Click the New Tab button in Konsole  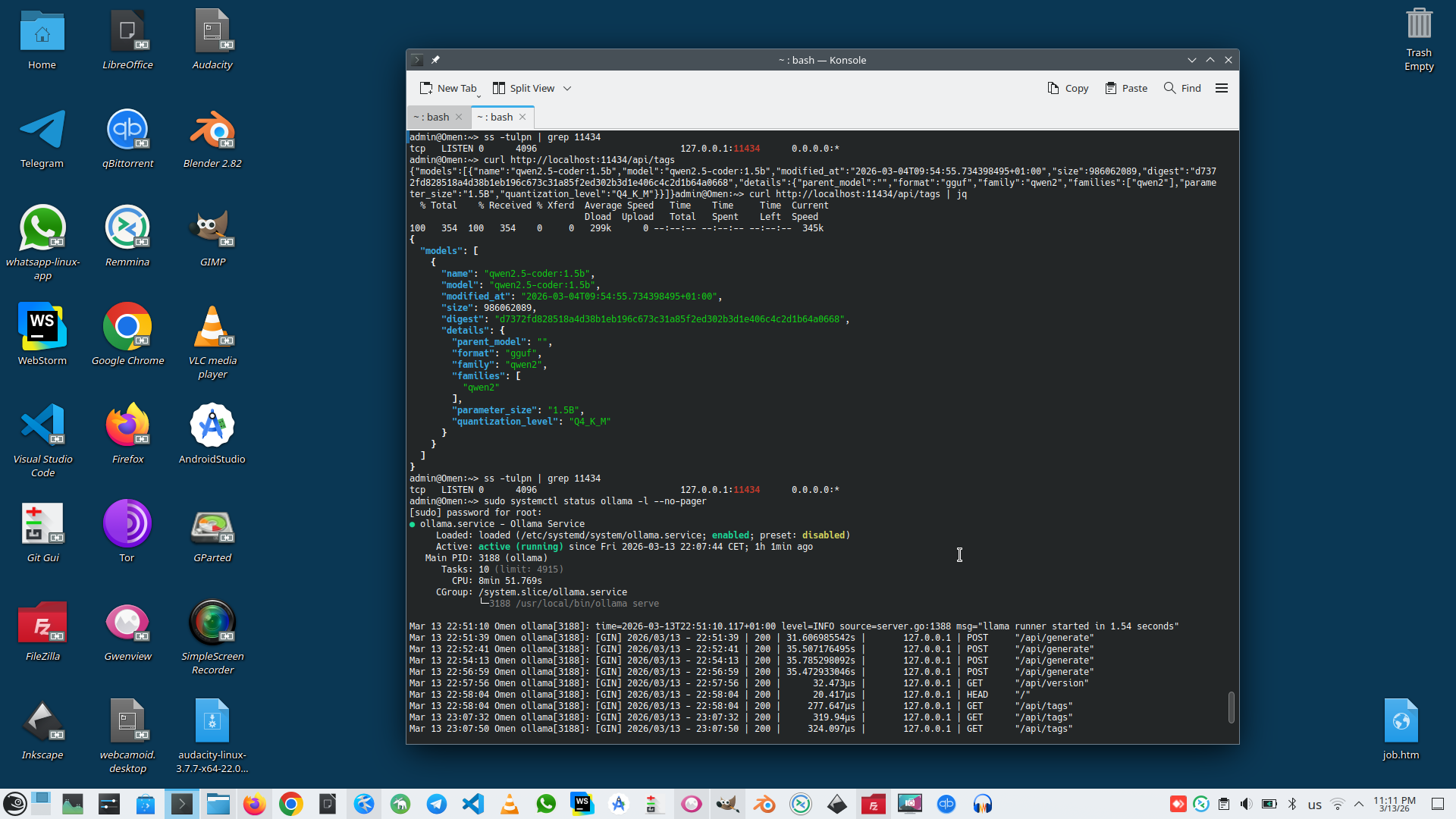tap(448, 88)
